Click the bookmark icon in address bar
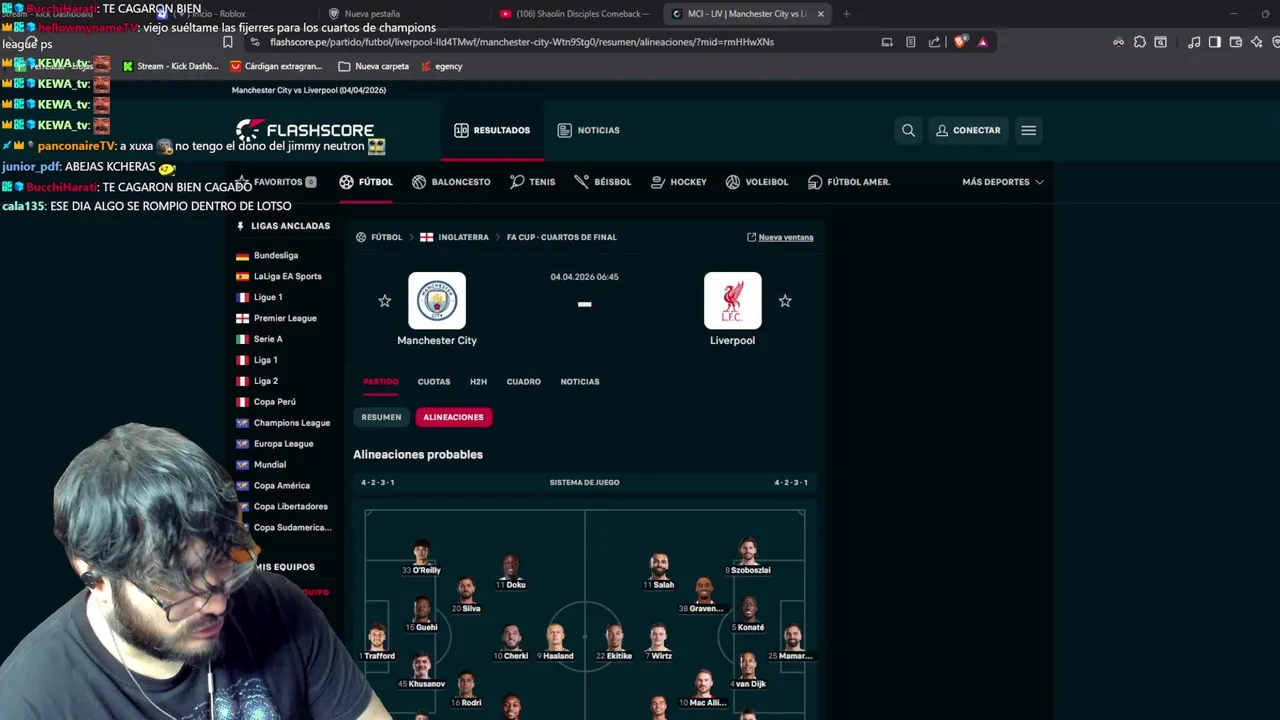The width and height of the screenshot is (1280, 720). [x=228, y=42]
